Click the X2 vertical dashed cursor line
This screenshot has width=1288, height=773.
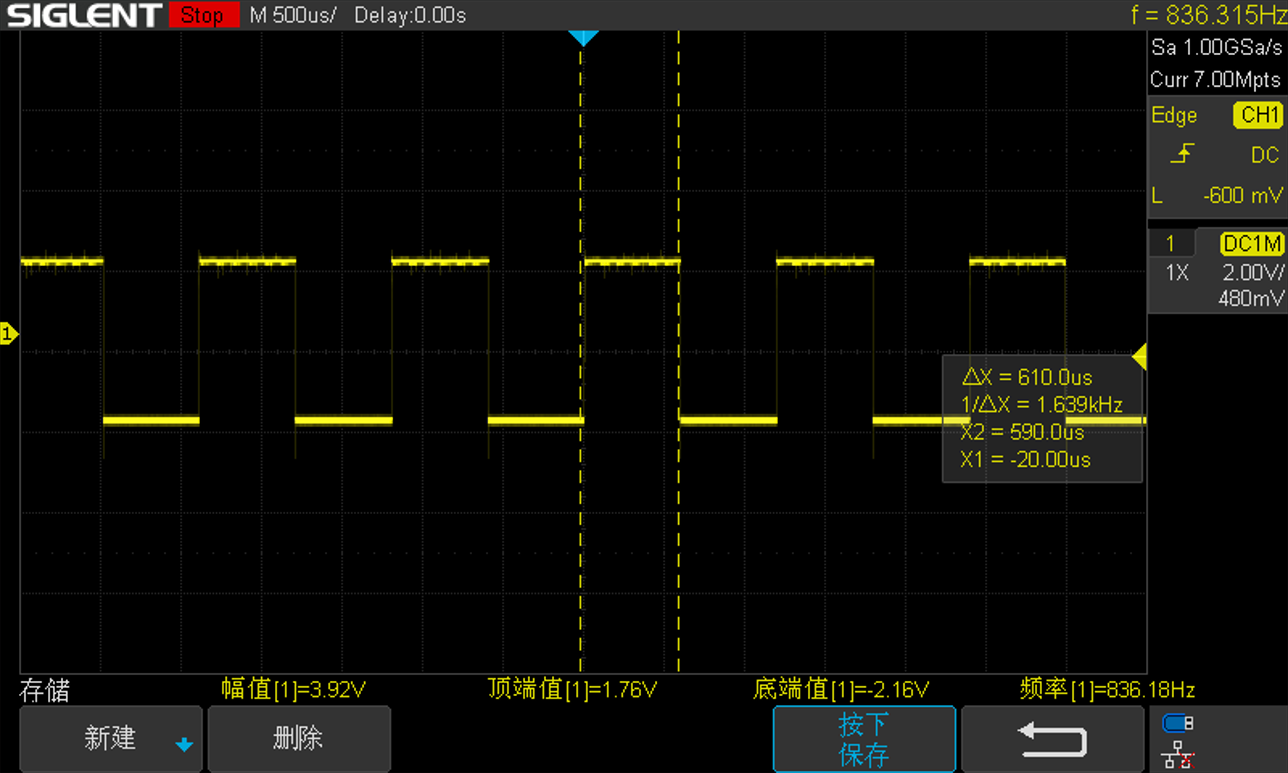pos(679,350)
